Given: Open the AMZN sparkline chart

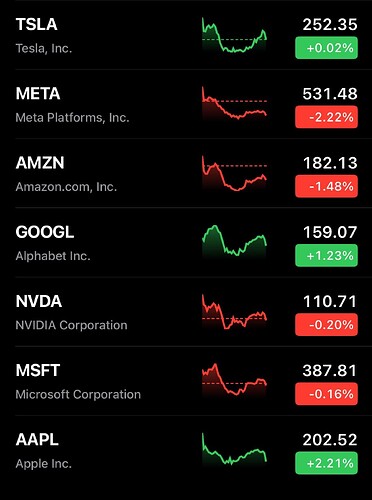Looking at the screenshot, I should (234, 173).
